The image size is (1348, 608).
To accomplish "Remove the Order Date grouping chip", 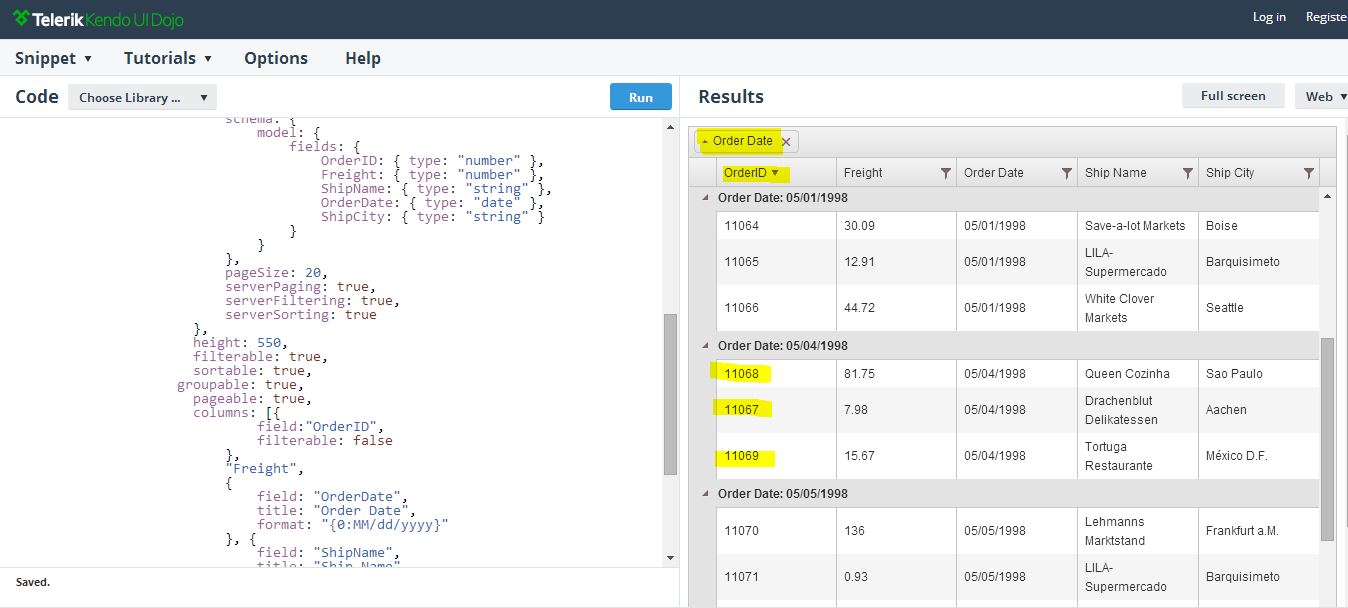I will (x=786, y=142).
